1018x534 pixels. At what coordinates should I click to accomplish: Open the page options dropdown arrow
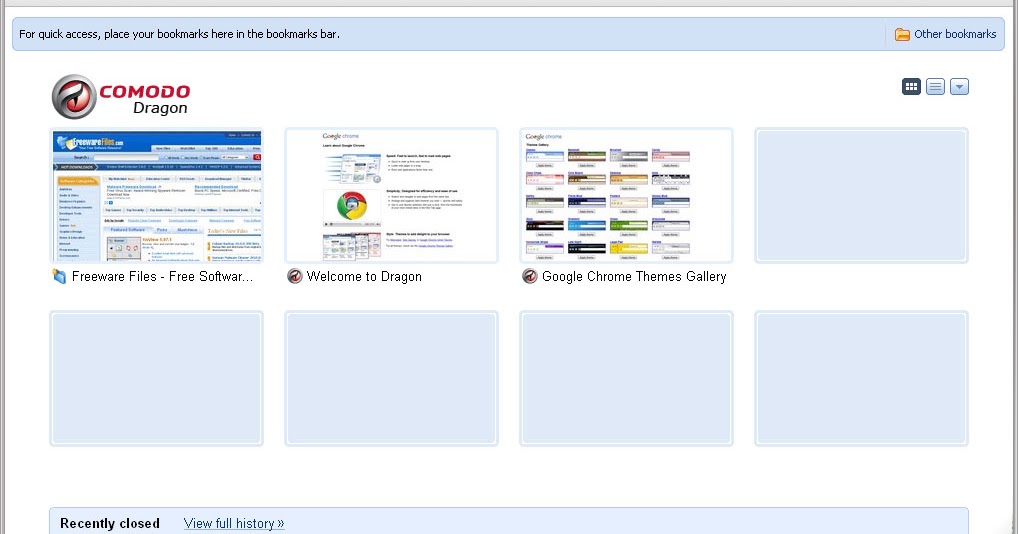(x=959, y=86)
